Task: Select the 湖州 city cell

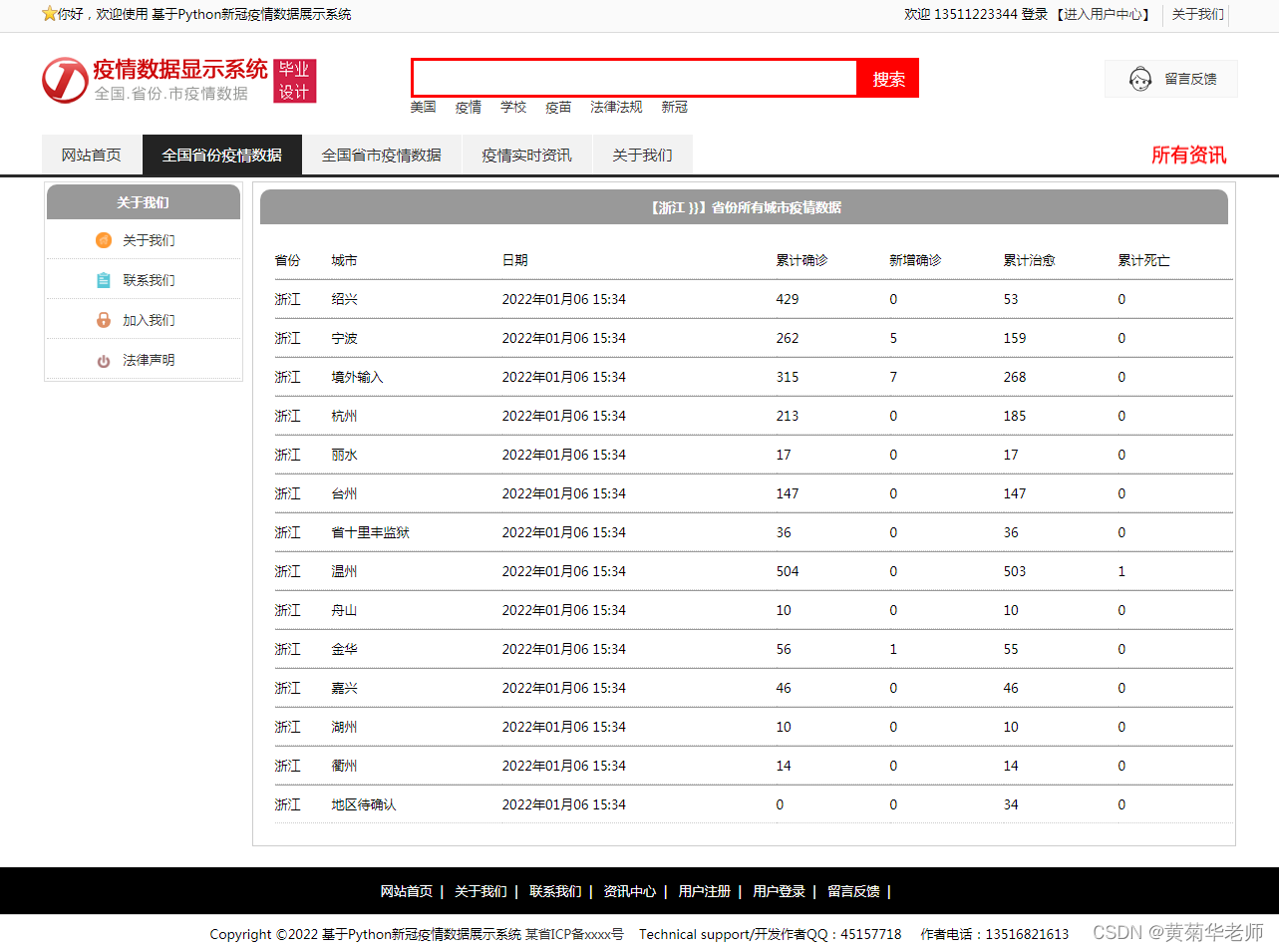Action: [345, 727]
